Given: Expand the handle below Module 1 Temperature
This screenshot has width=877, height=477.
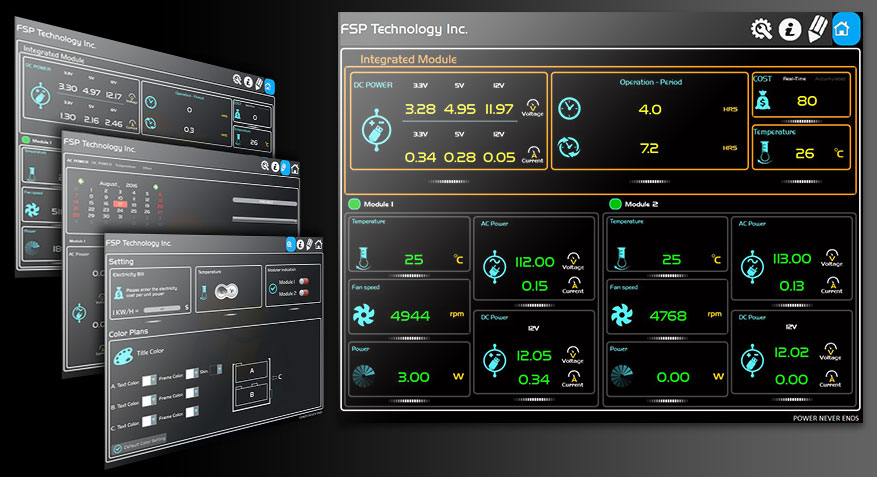Looking at the screenshot, I should [x=409, y=276].
